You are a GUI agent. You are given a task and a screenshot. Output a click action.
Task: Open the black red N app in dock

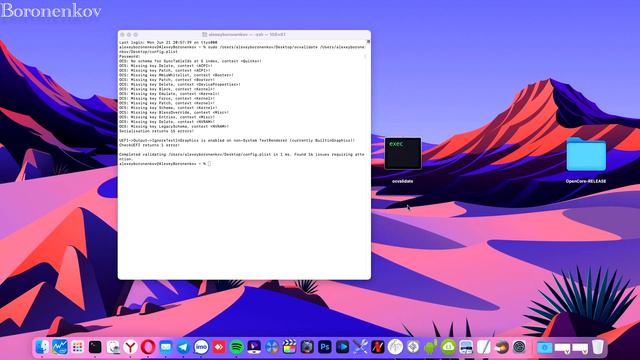pos(378,347)
